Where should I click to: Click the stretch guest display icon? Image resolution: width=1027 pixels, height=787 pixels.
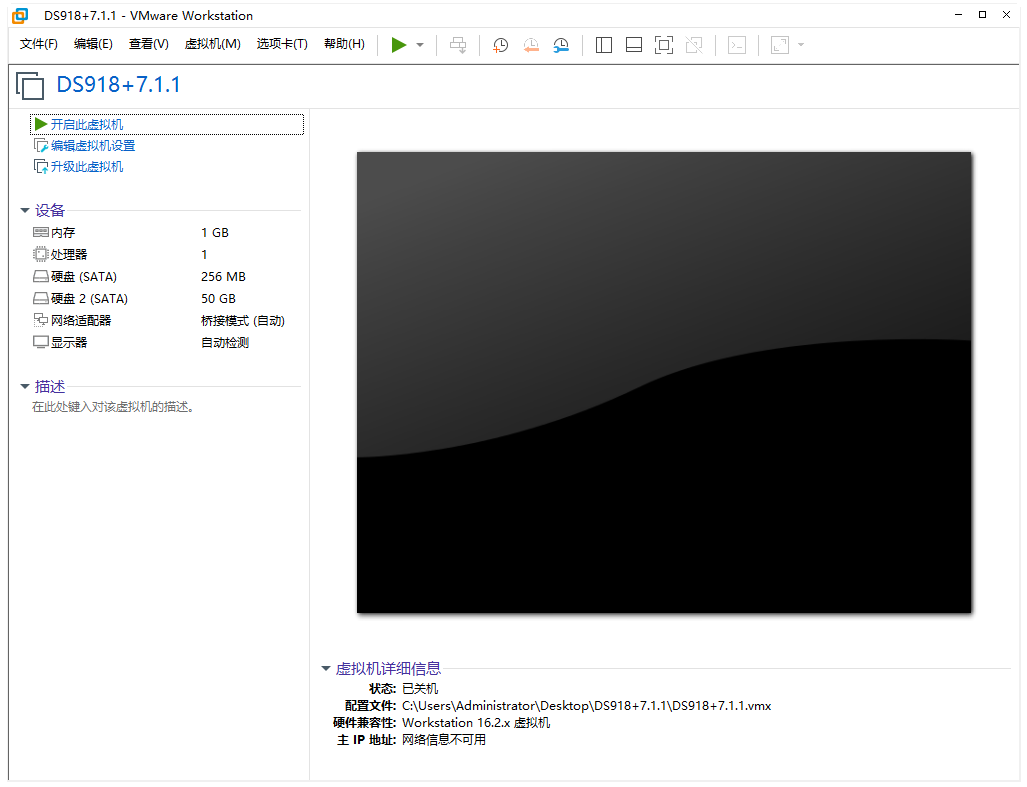(779, 45)
